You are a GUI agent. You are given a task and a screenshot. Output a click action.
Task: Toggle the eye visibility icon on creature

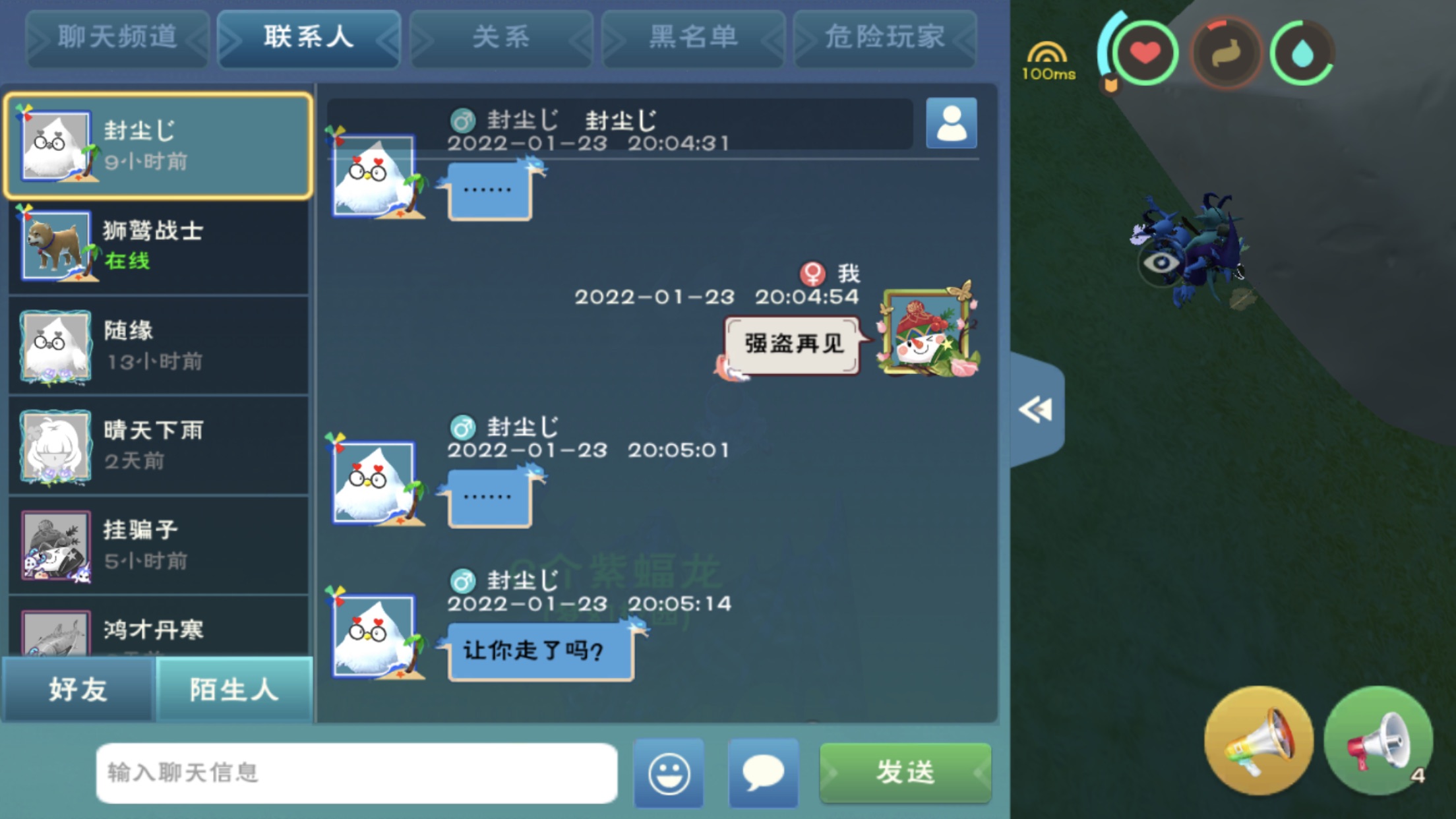(x=1161, y=262)
